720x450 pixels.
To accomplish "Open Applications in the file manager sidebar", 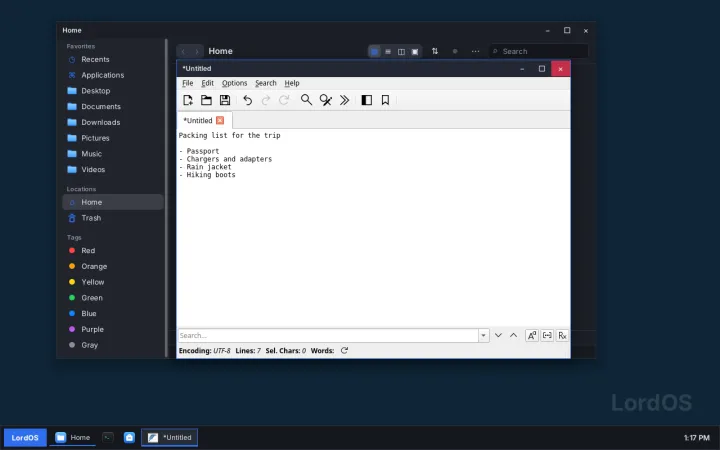I will click(113, 75).
